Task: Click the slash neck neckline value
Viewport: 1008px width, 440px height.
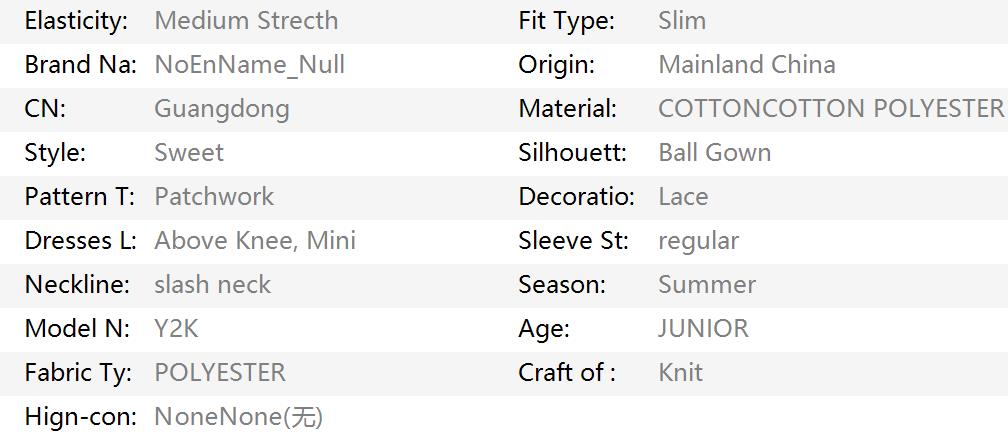Action: tap(212, 284)
